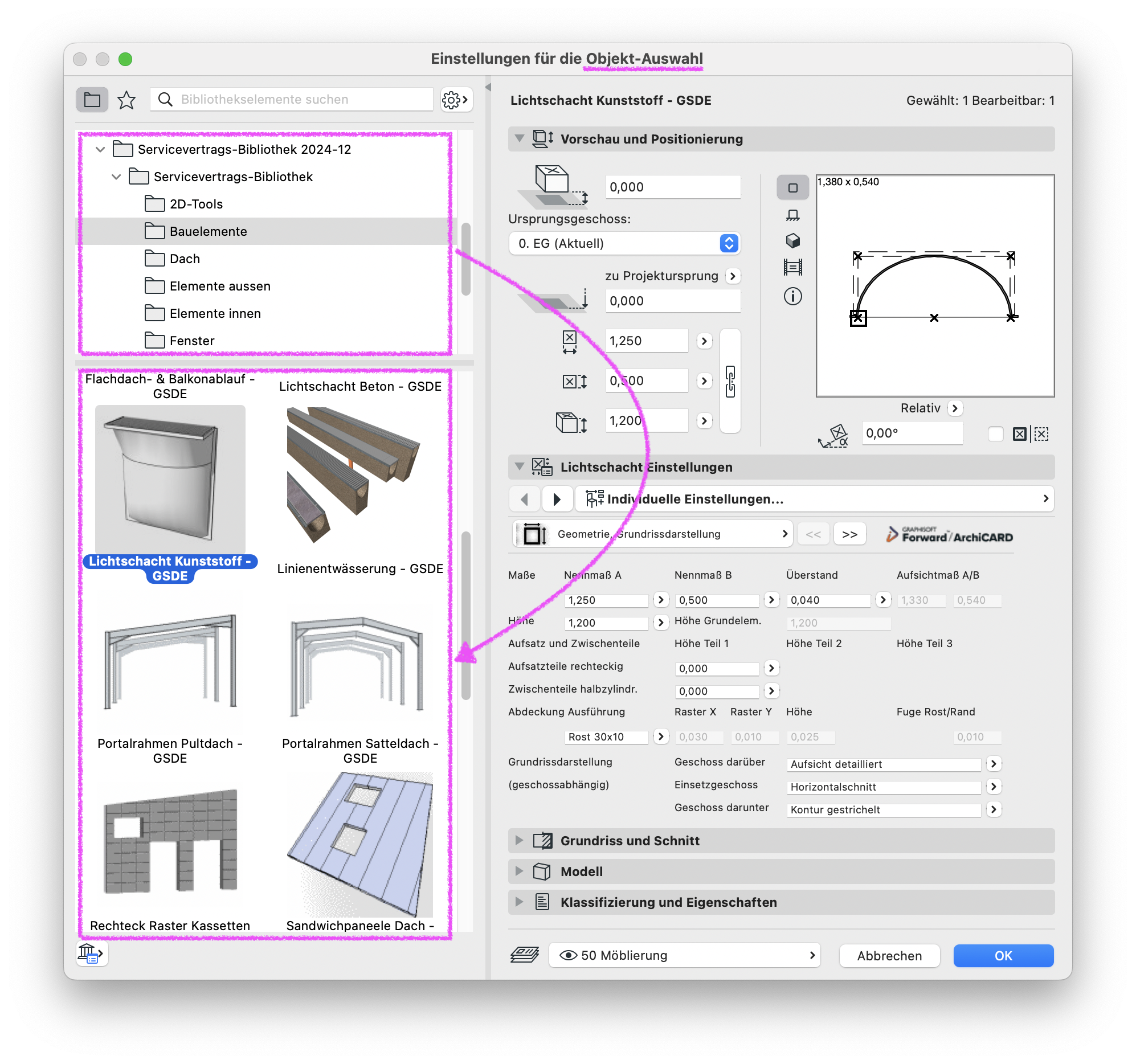This screenshot has width=1136, height=1064.
Task: Open 50 Möblierung layer dropdown
Action: point(685,955)
